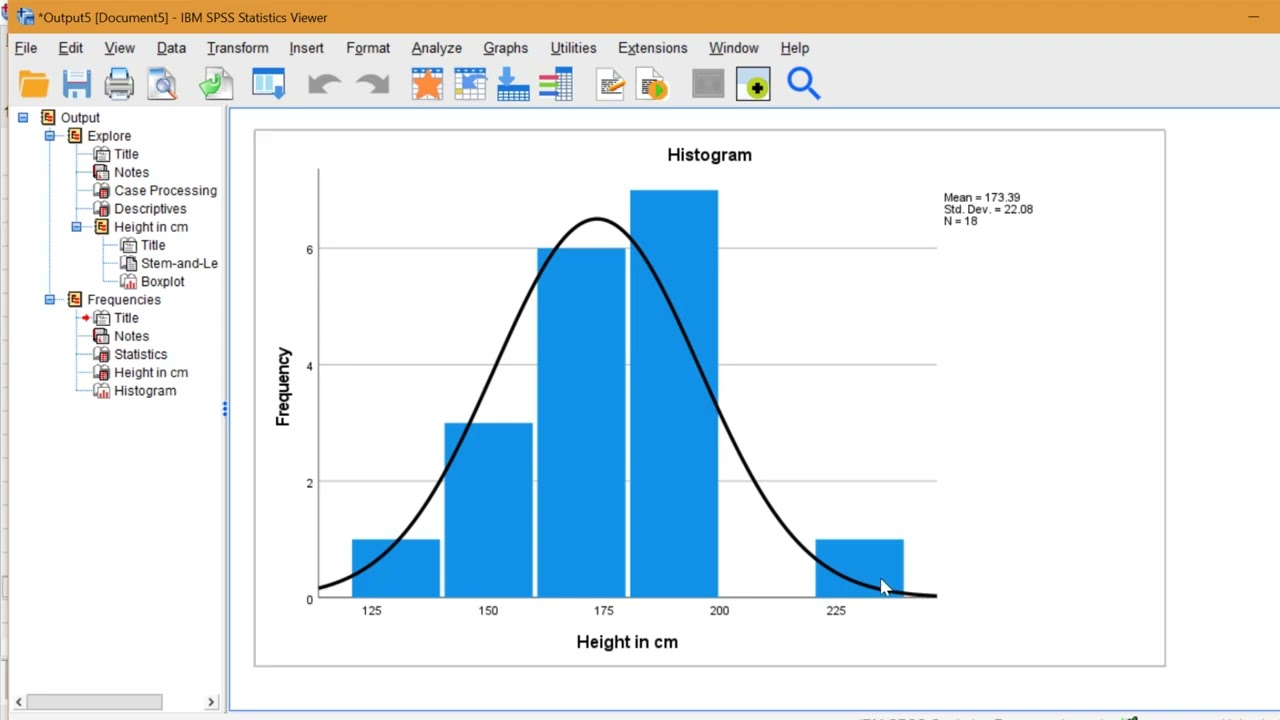Click the histogram bar at 225
The image size is (1280, 720).
point(859,568)
